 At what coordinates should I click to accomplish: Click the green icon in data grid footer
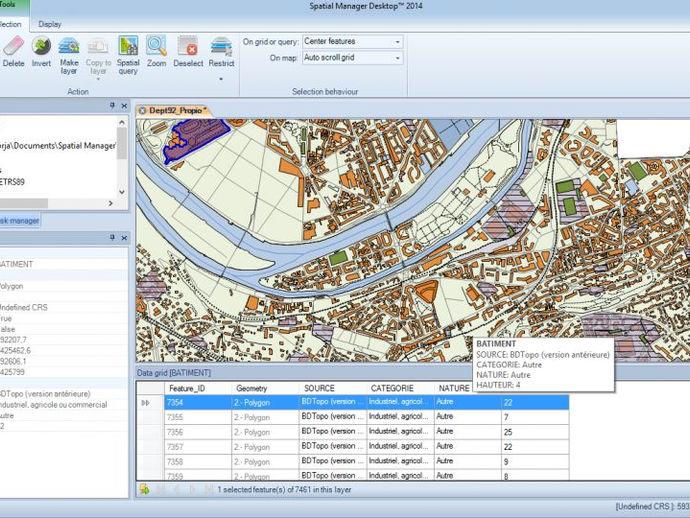(144, 489)
